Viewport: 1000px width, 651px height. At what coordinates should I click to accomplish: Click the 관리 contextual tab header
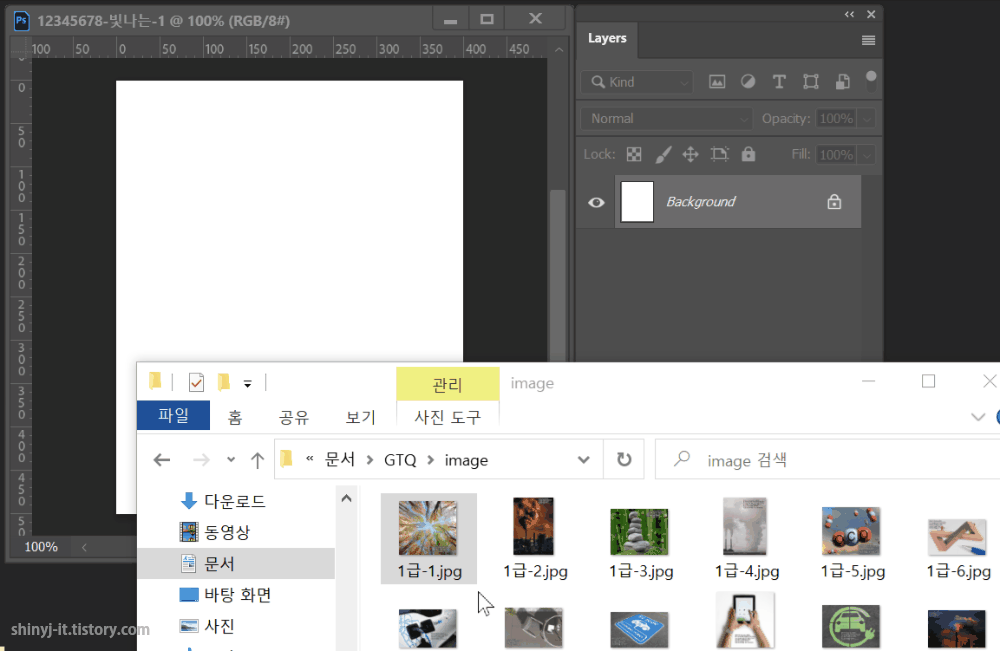pyautogui.click(x=447, y=384)
